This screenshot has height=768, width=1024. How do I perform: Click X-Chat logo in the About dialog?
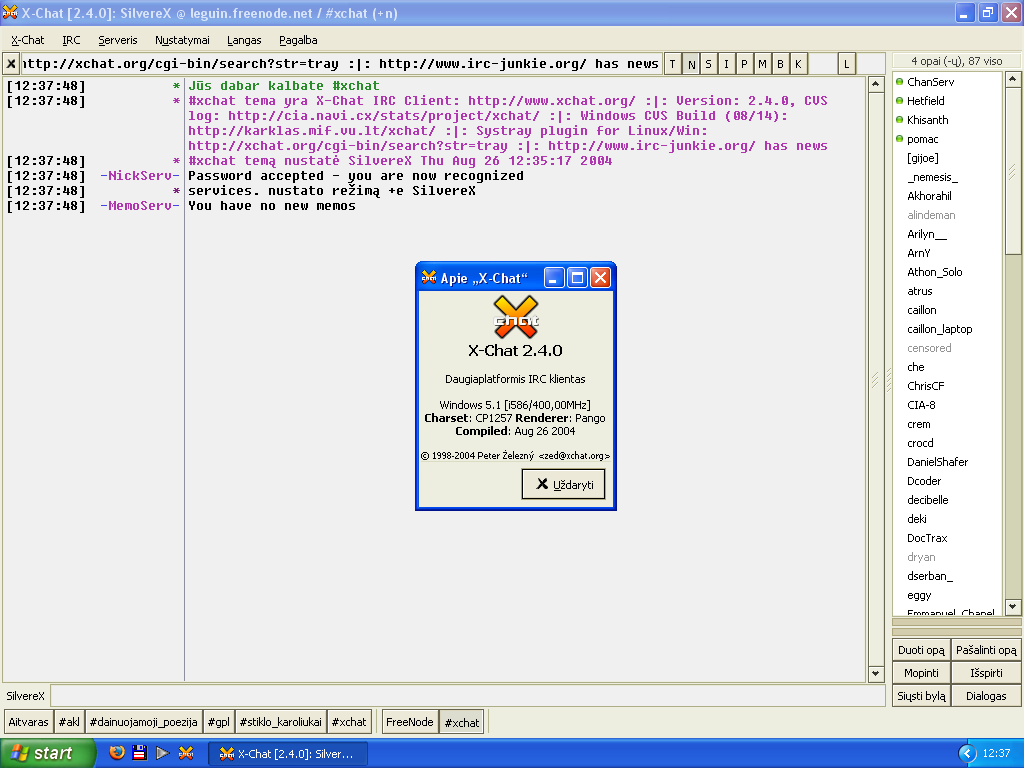coord(516,317)
